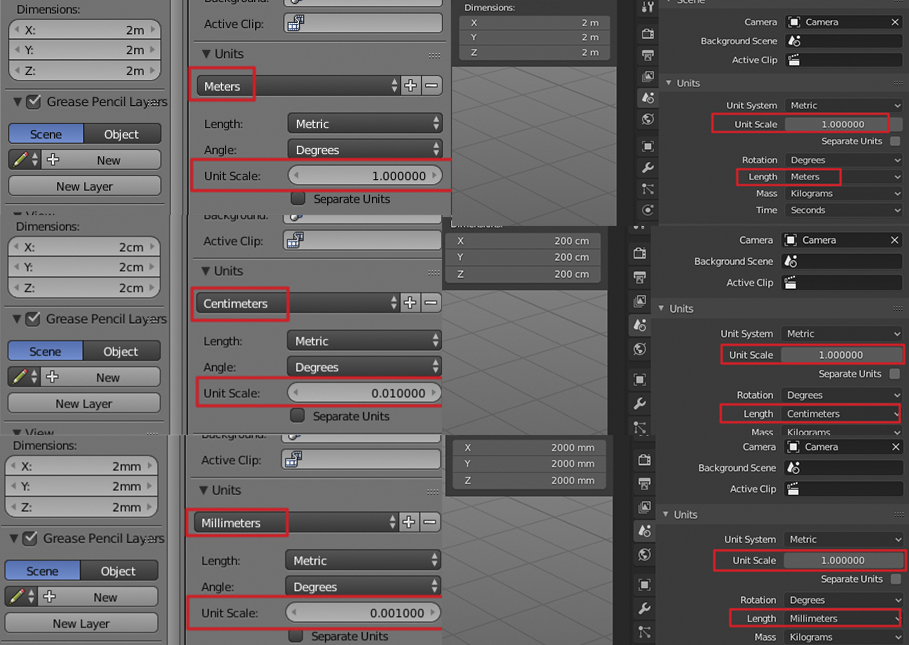The width and height of the screenshot is (909, 645).
Task: Select Scene tab in the 2cm grease pencil panel
Action: pyautogui.click(x=45, y=351)
